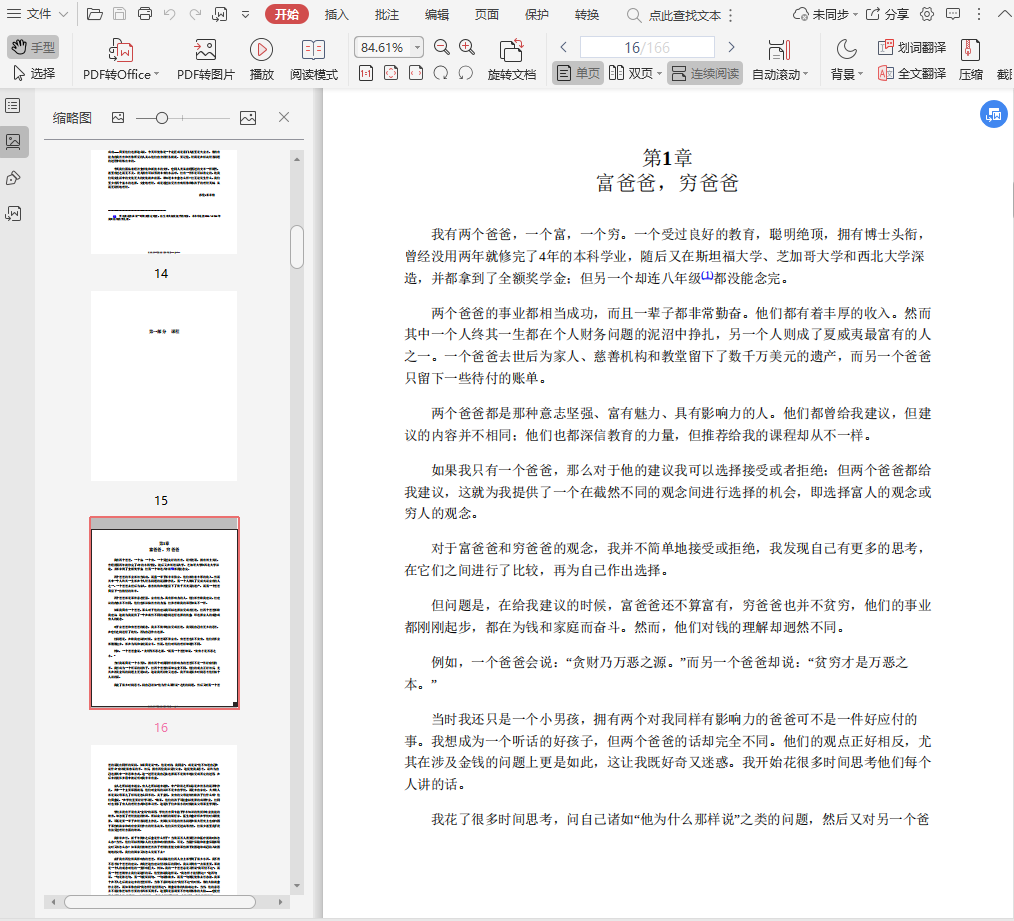1014x921 pixels.
Task: Click the undo arrow icon
Action: coord(169,14)
